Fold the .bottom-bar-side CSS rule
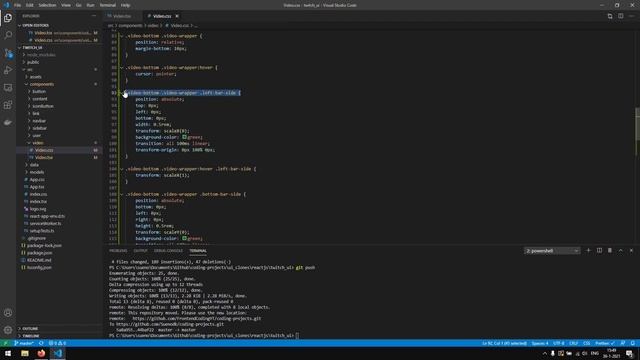The width and height of the screenshot is (640, 360). click(122, 194)
